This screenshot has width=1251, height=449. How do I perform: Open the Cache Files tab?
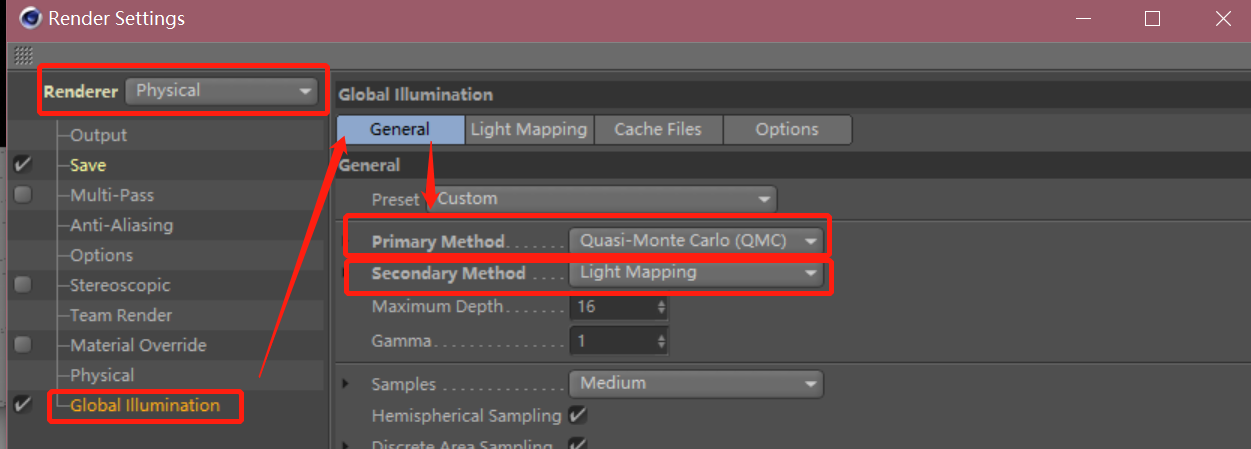(657, 129)
